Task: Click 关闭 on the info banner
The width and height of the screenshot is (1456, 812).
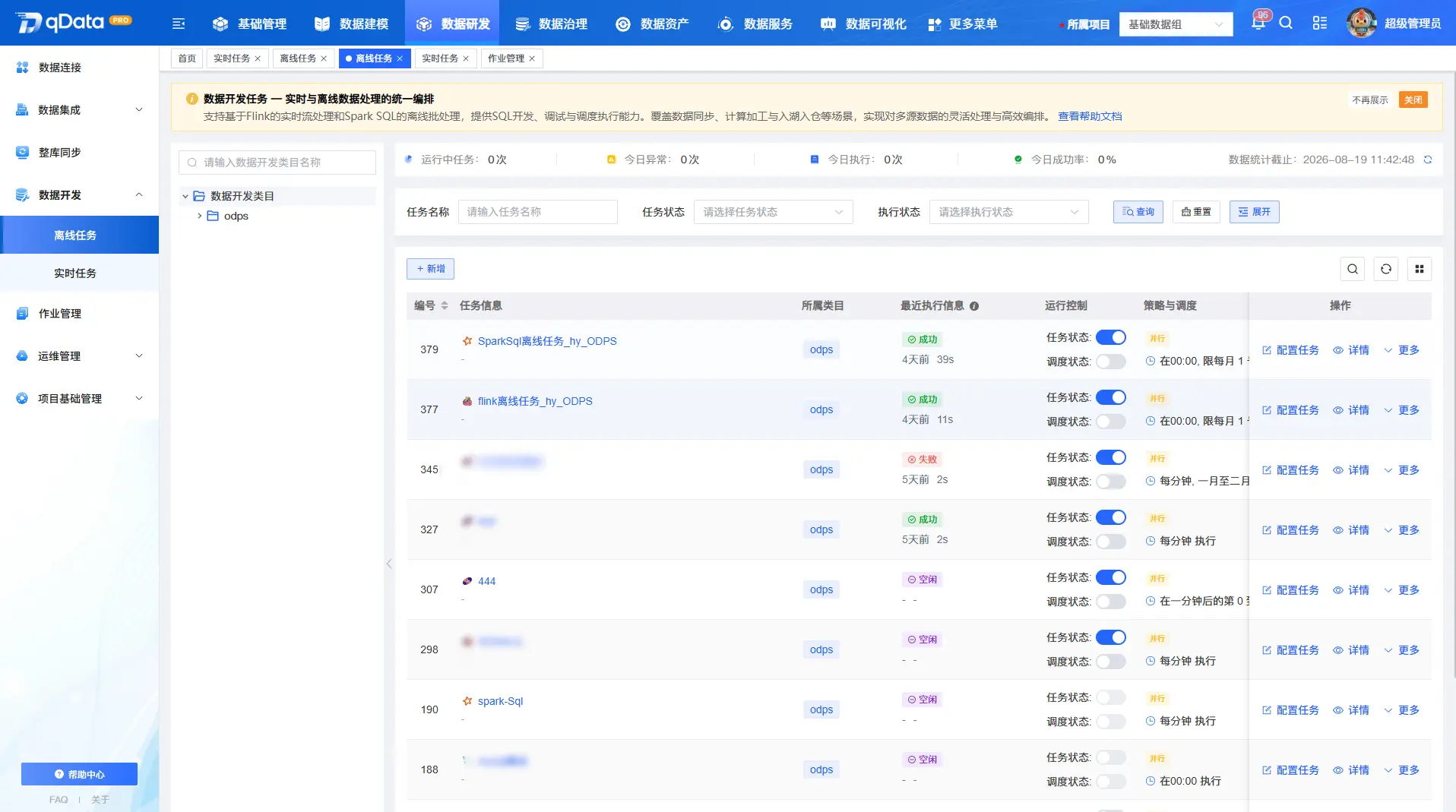Action: 1413,100
